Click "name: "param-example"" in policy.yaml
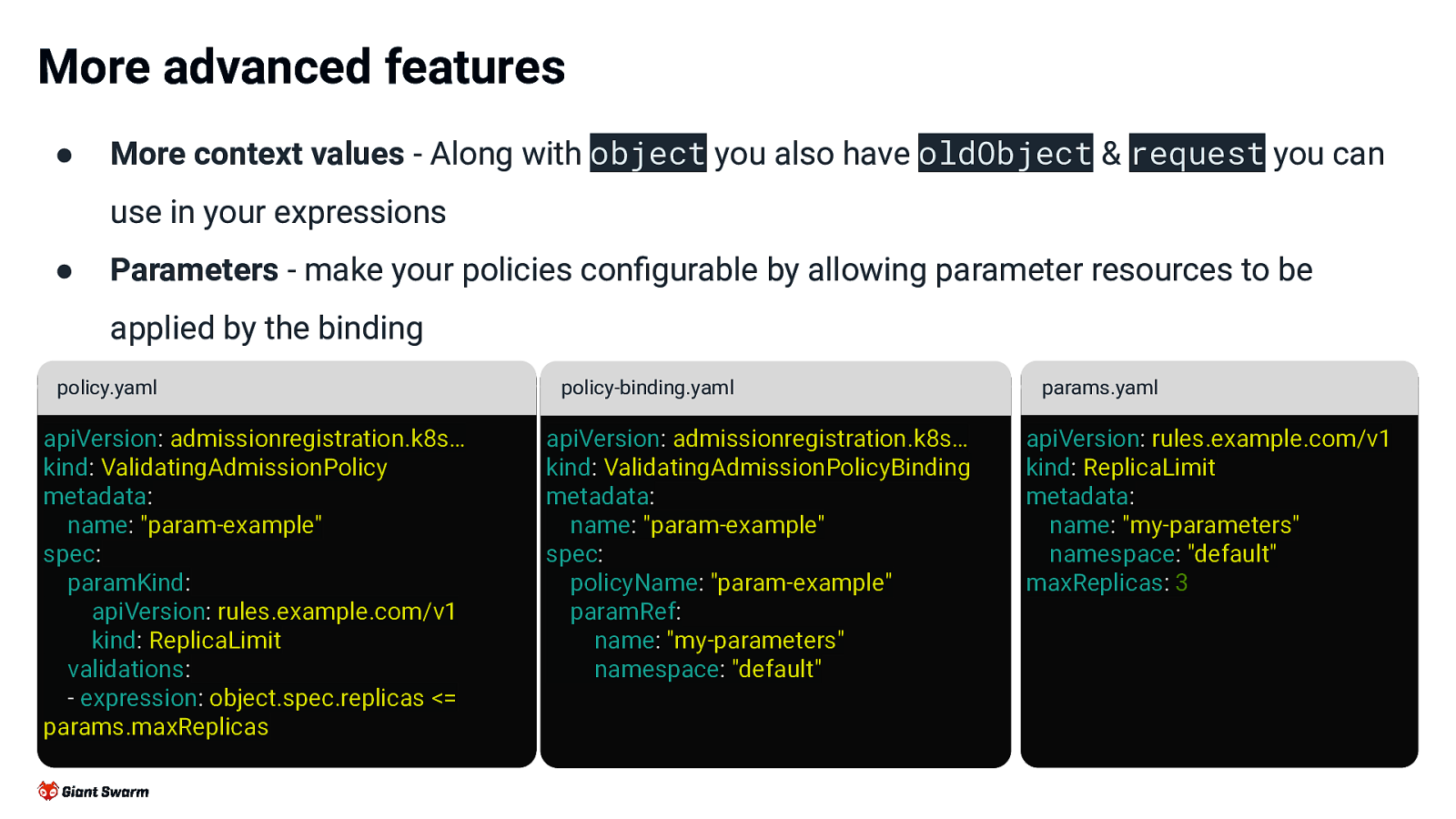Image resolution: width=1456 pixels, height=819 pixels. point(195,525)
